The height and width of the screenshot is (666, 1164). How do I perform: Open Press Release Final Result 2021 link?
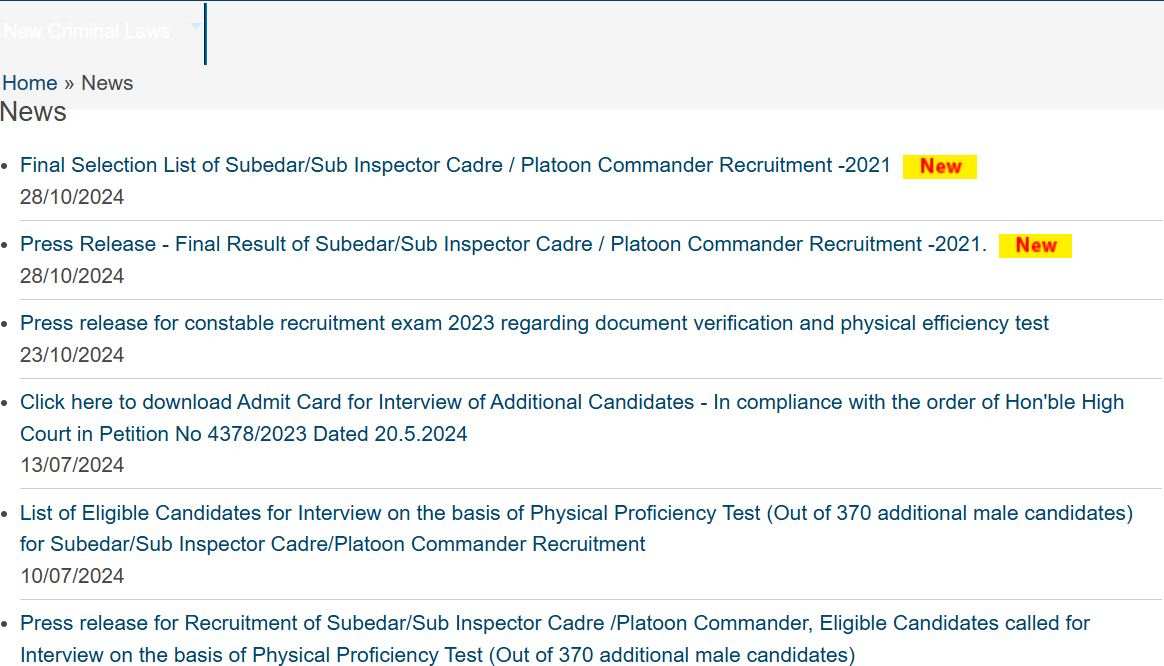tap(503, 244)
